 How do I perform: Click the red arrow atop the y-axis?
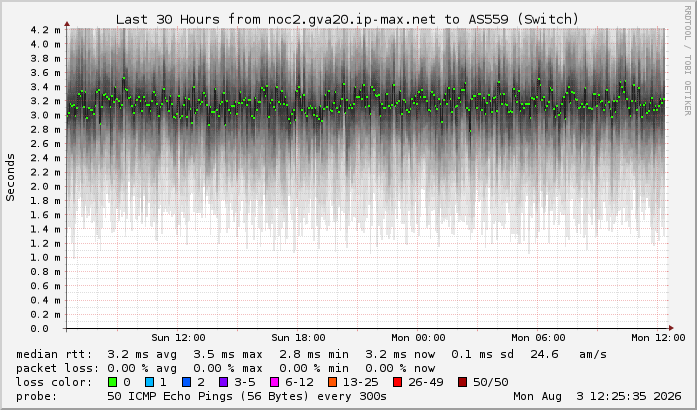(67, 24)
